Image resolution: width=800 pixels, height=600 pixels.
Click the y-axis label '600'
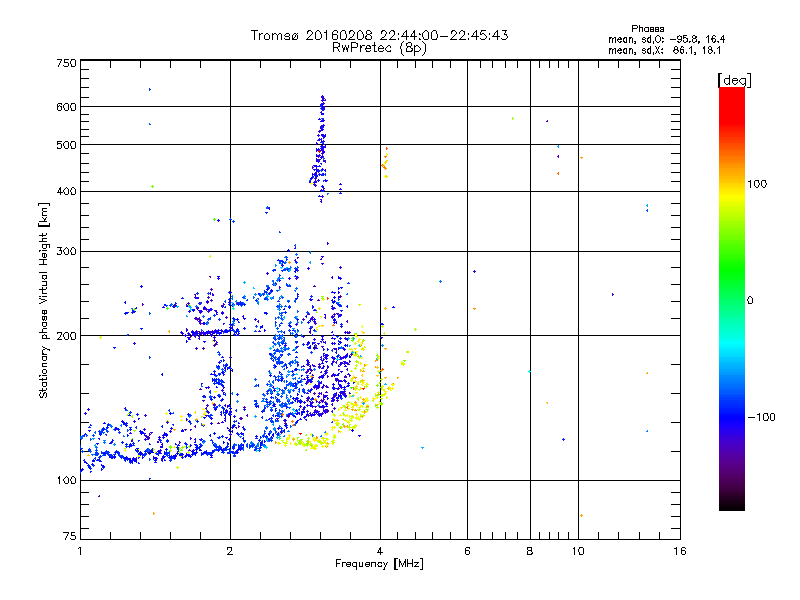coord(66,107)
